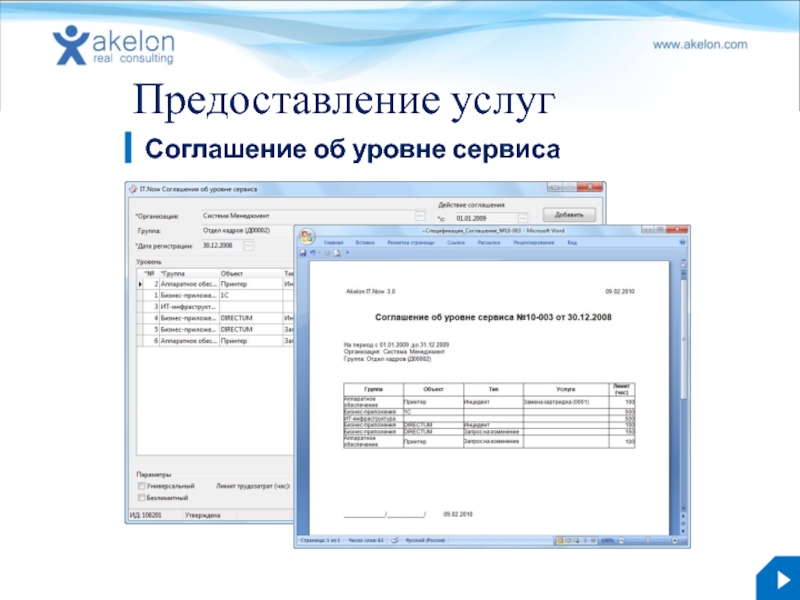Screen dimensions: 800x600
Task: Click the akelon logo on the slide
Action: [x=113, y=45]
